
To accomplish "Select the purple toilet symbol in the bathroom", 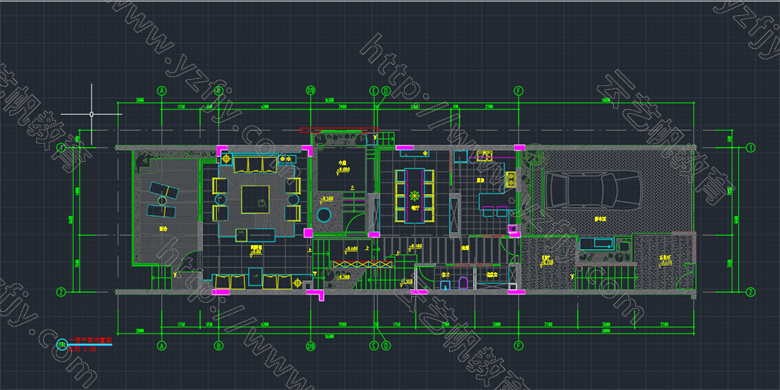I will [x=463, y=283].
